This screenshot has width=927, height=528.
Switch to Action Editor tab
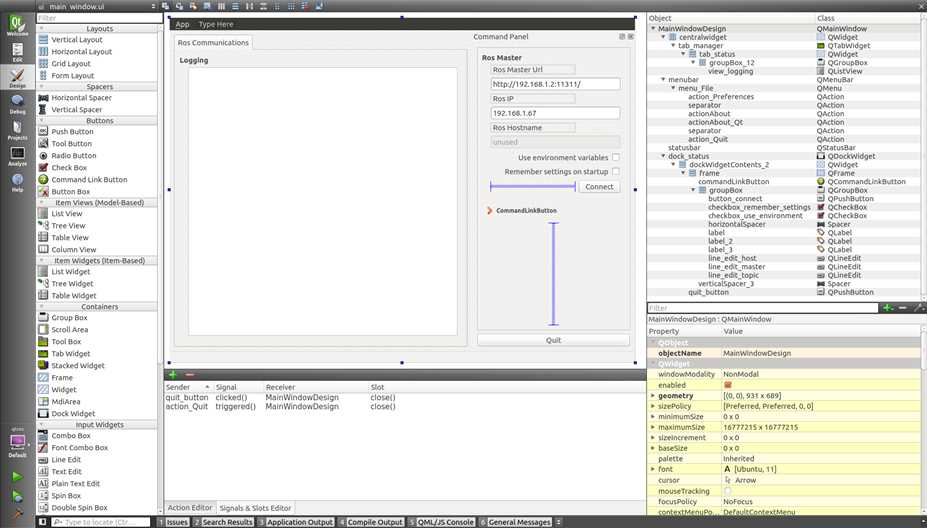(x=189, y=507)
